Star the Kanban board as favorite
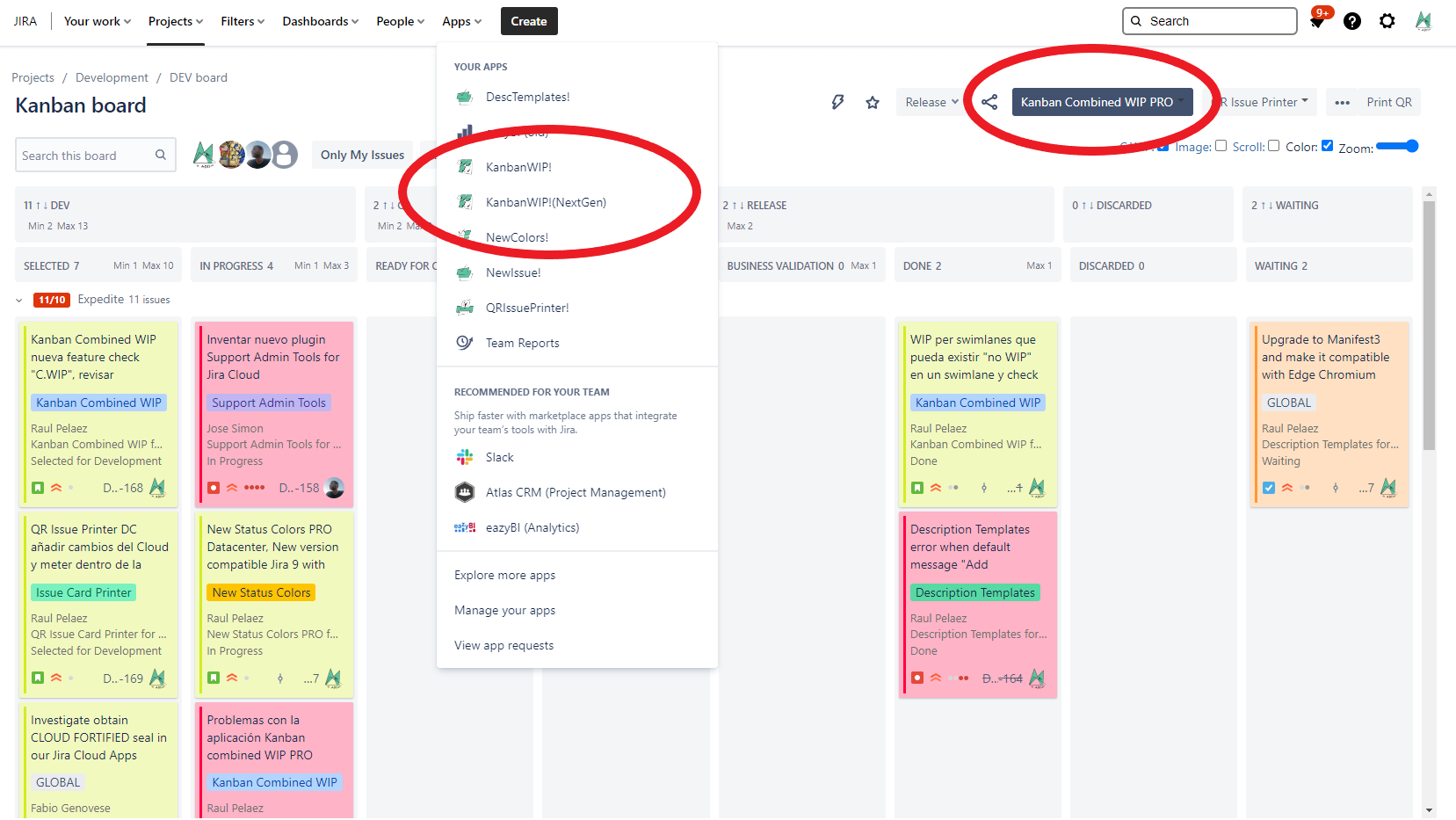The width and height of the screenshot is (1456, 820). pos(873,103)
